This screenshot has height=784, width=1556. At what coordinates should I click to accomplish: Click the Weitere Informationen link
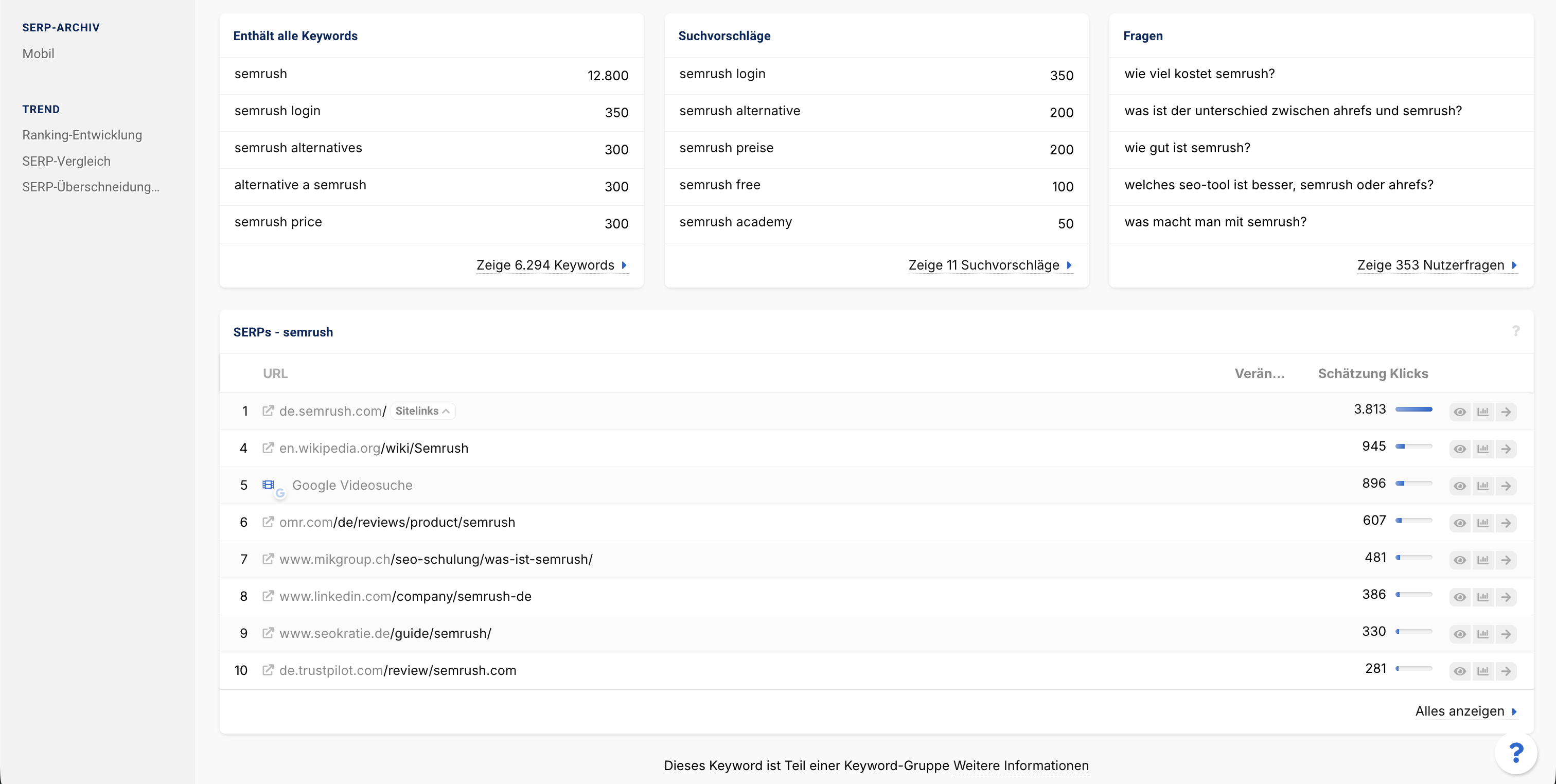[x=1021, y=766]
